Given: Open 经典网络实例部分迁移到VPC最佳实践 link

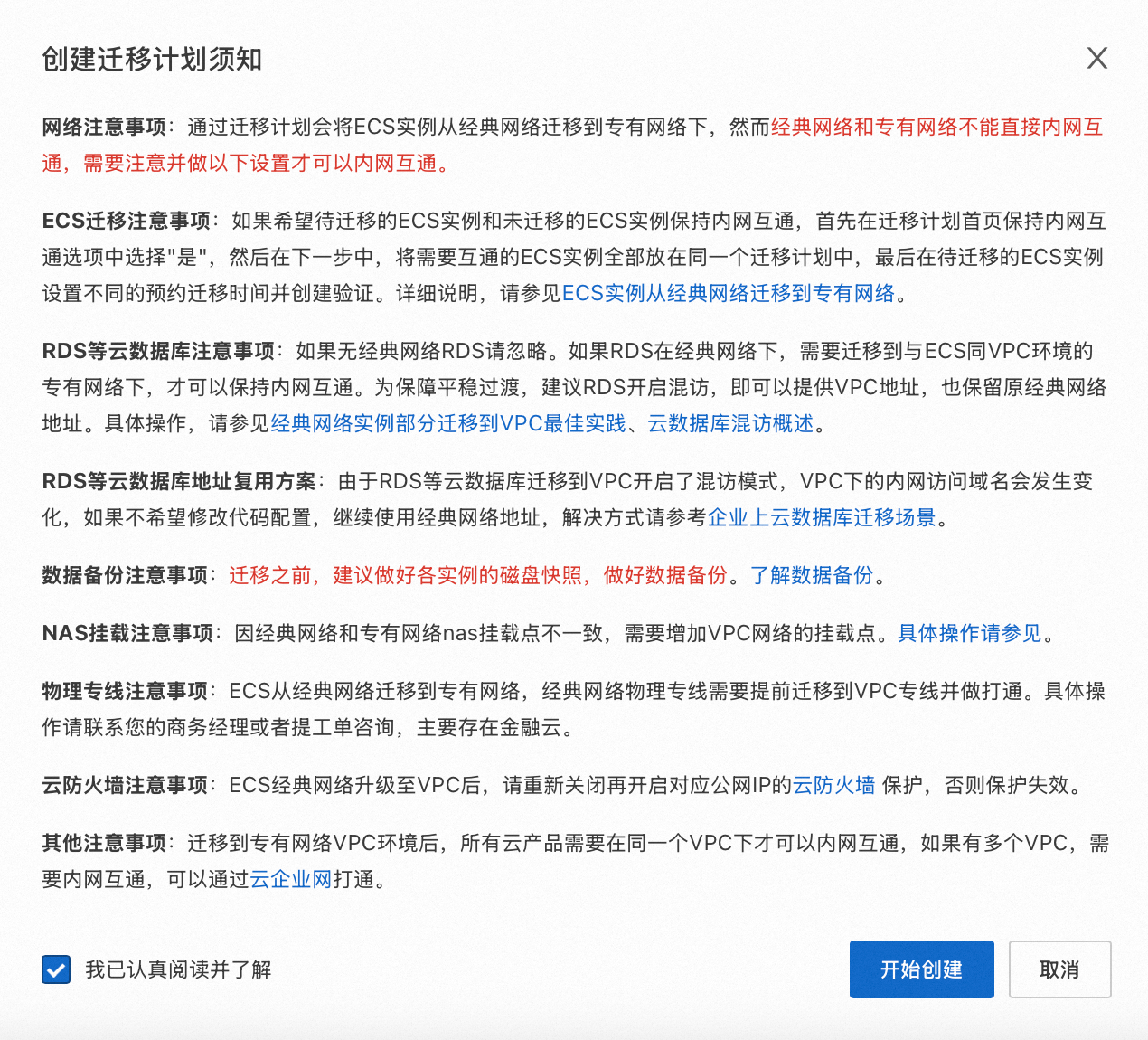Looking at the screenshot, I should click(x=448, y=423).
